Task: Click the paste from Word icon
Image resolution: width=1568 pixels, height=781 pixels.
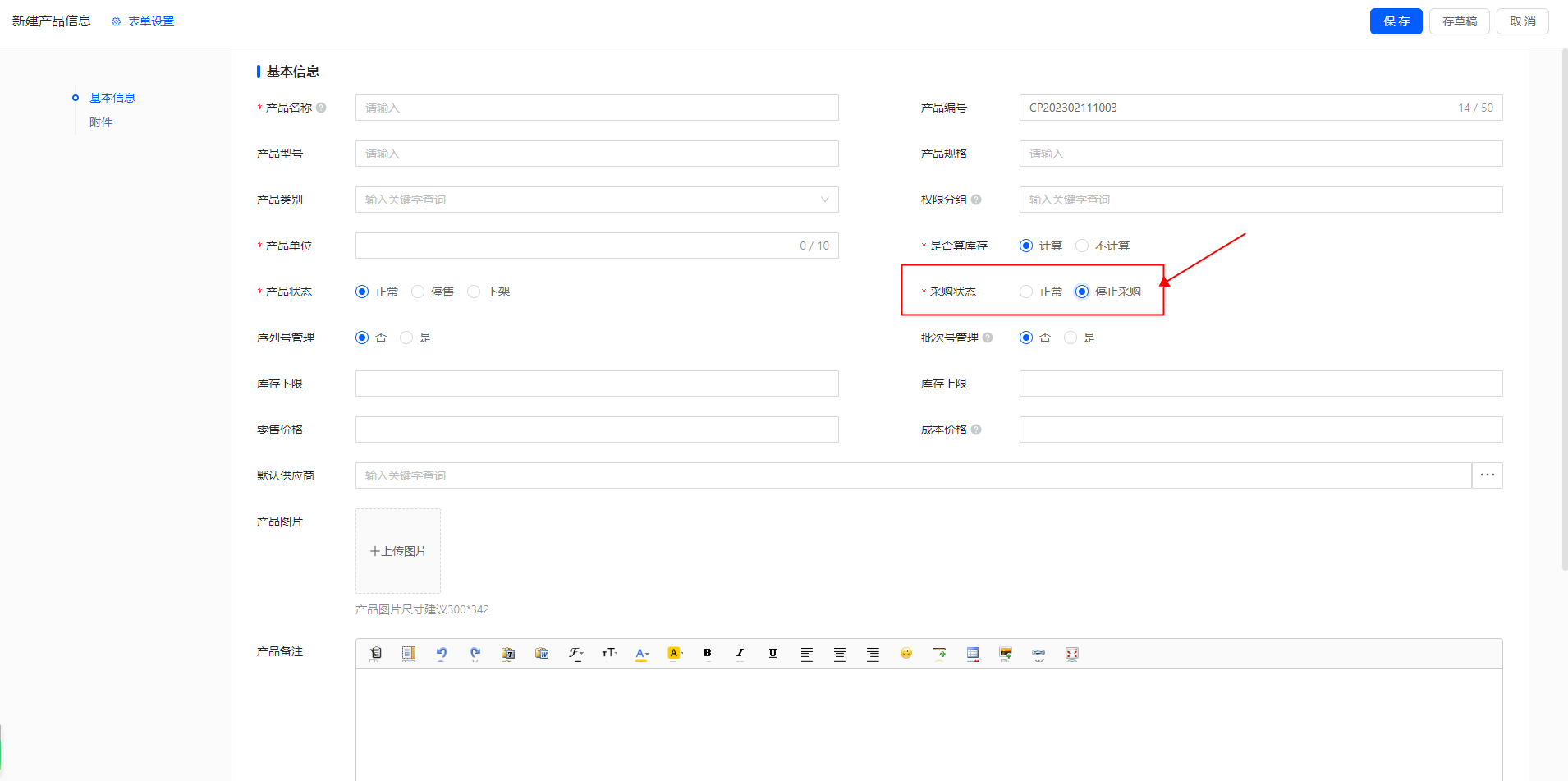Action: [x=542, y=654]
